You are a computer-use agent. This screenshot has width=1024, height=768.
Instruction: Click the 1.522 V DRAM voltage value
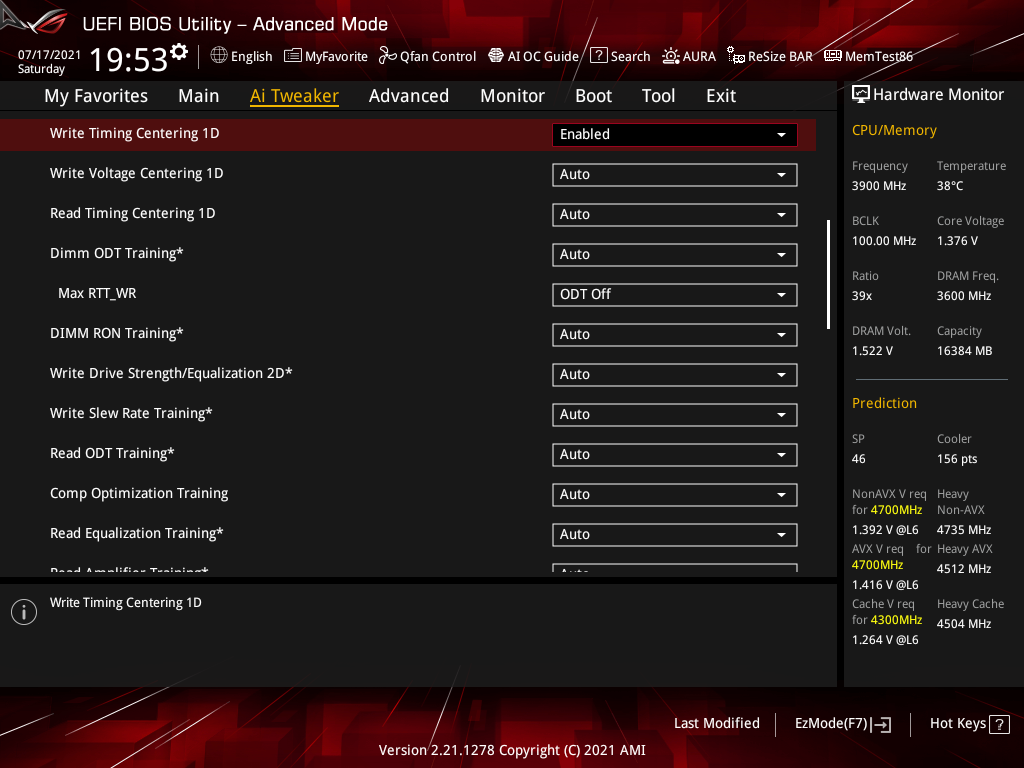click(872, 351)
